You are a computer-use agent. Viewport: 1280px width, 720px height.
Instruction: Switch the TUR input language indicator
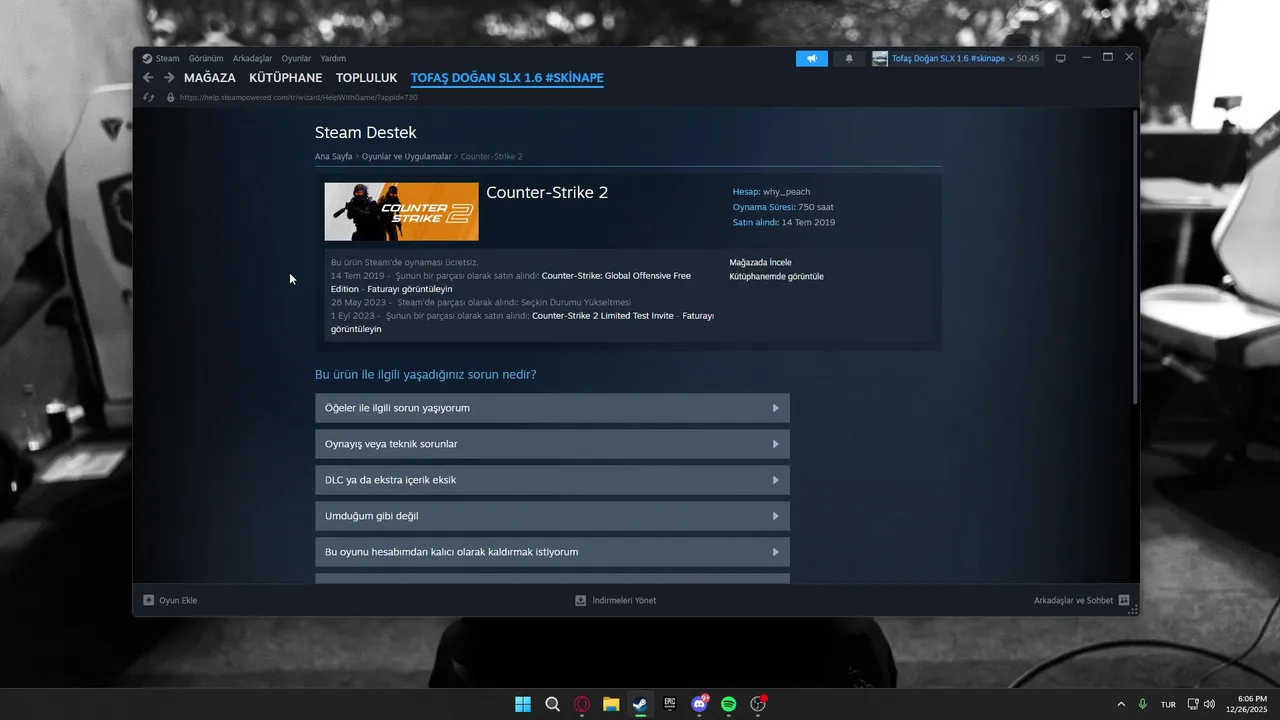[x=1168, y=704]
